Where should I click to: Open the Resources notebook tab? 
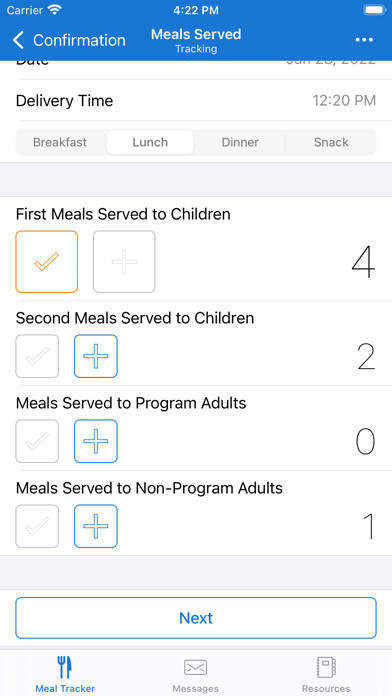[326, 675]
